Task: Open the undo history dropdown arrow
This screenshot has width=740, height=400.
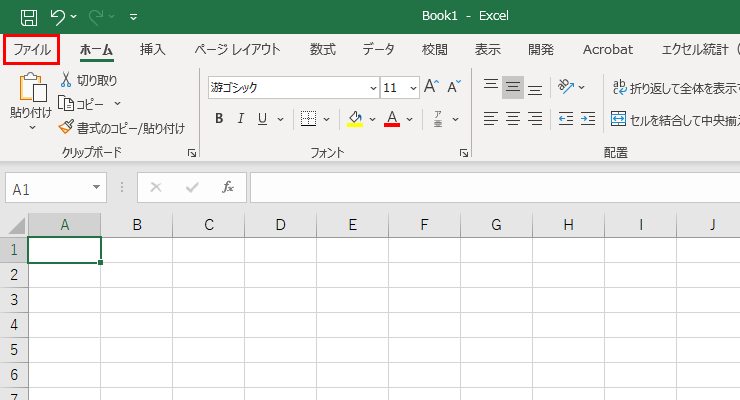Action: coord(74,17)
